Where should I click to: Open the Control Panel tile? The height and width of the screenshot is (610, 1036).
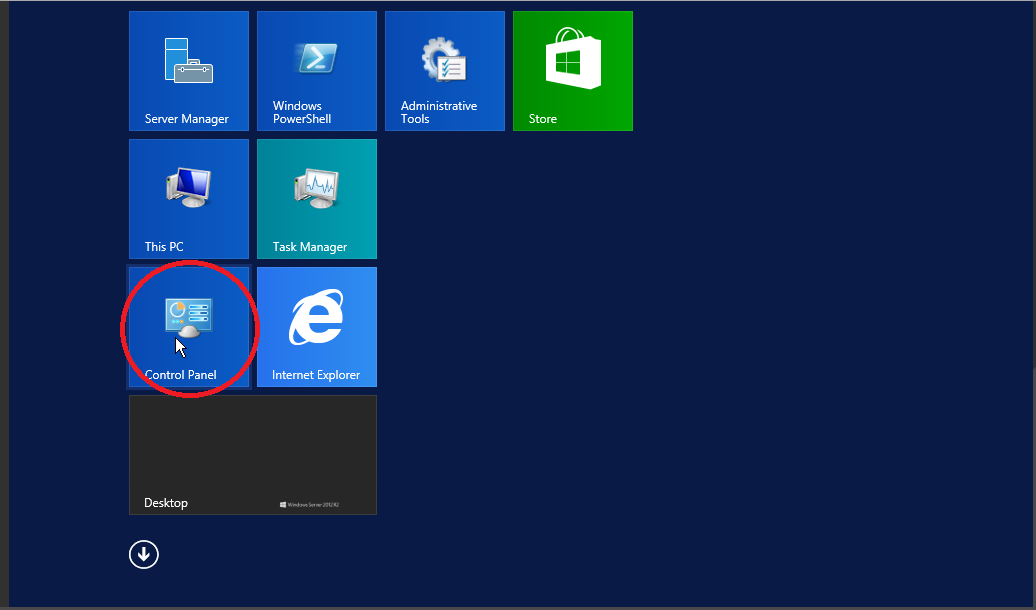click(x=189, y=327)
